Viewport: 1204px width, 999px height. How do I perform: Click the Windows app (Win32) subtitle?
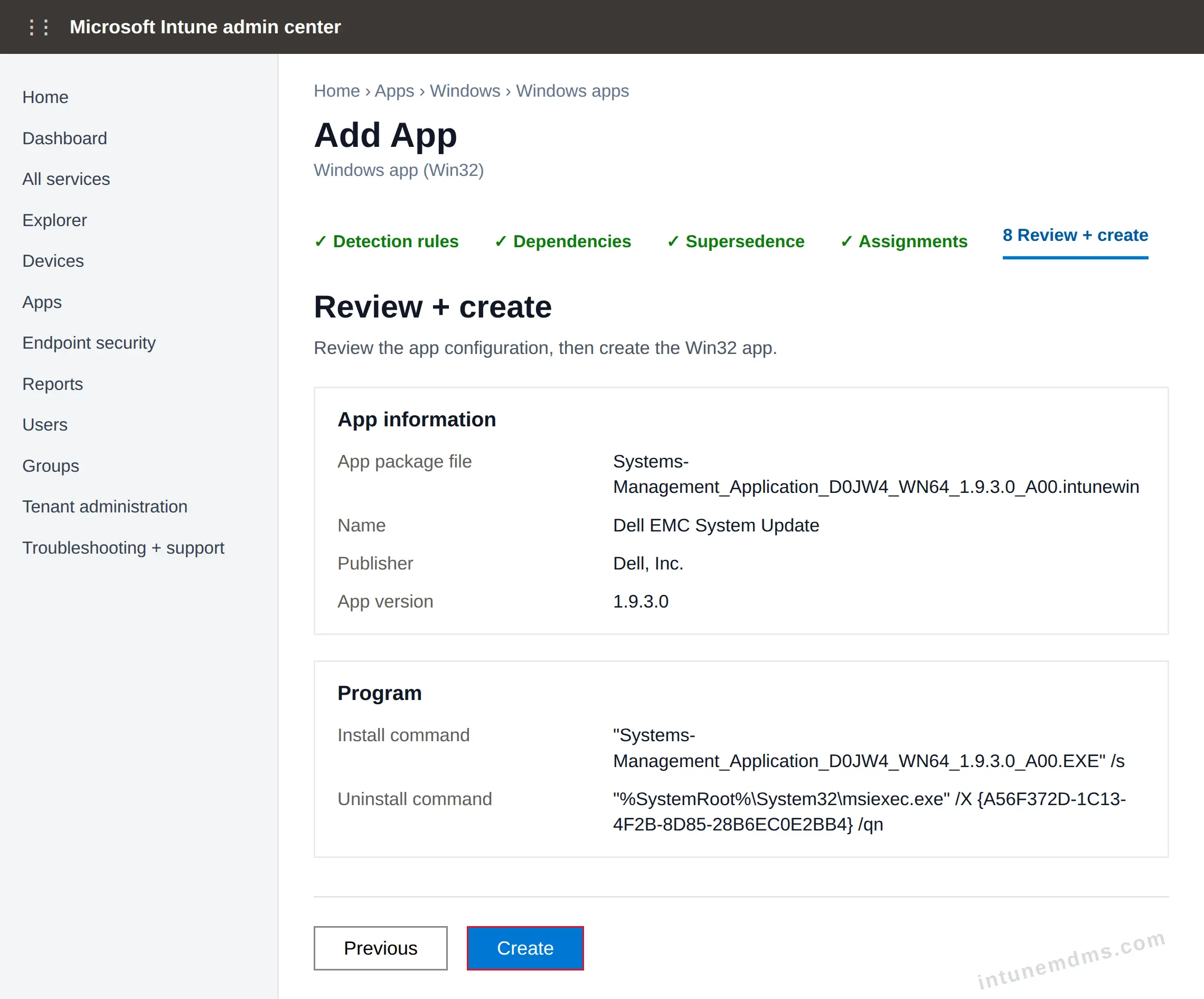click(x=399, y=170)
